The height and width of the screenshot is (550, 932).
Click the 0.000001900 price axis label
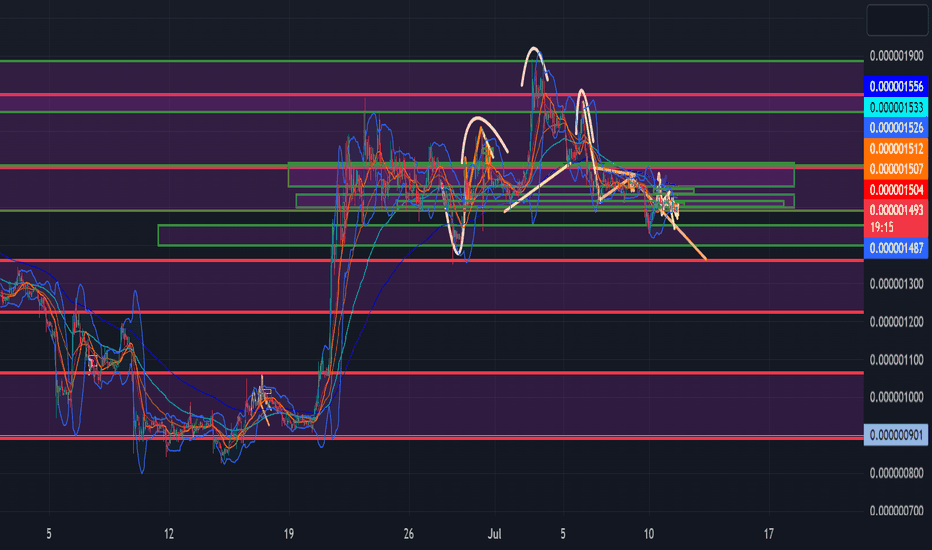coord(896,56)
